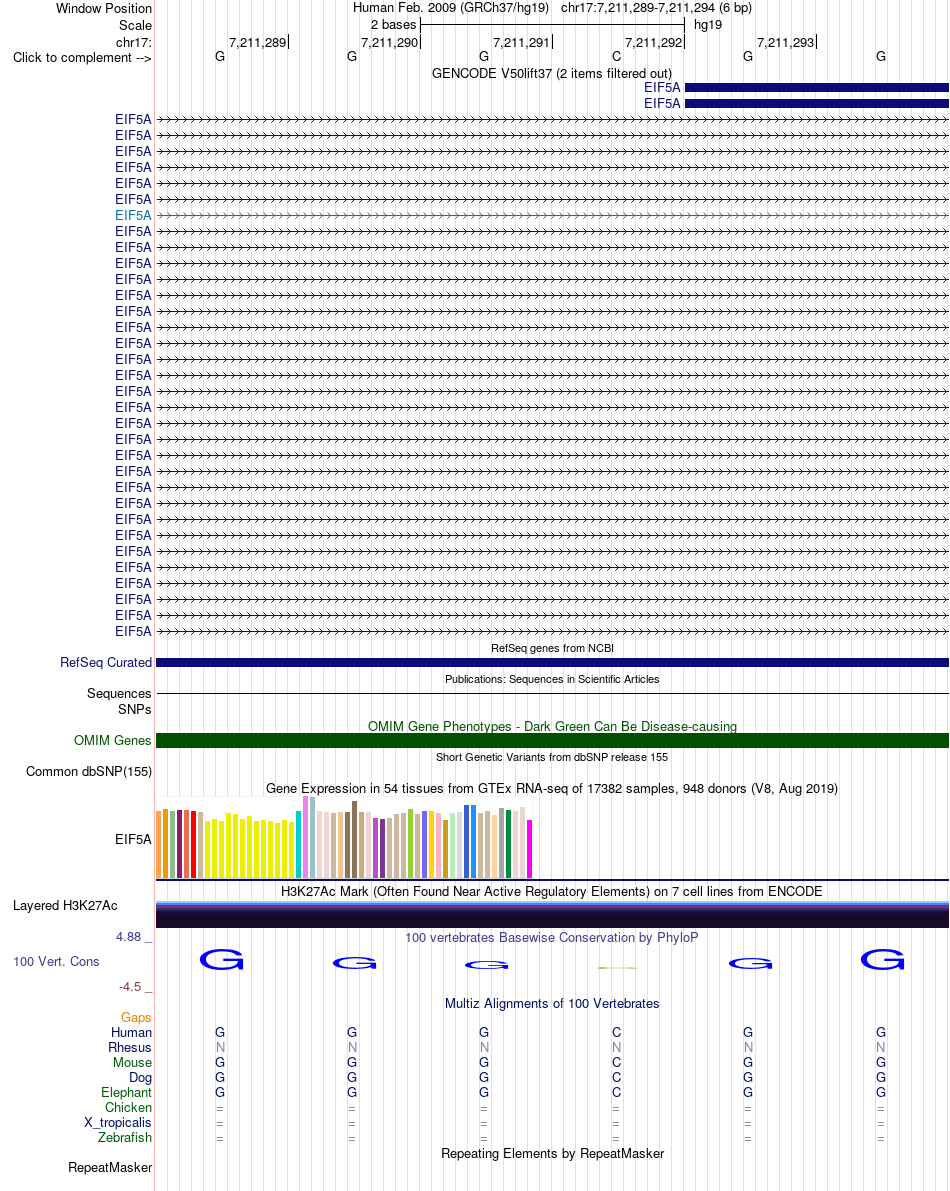This screenshot has height=1191, width=950.
Task: Click base 'C' in the Elephant alignment row
Action: coord(617,1092)
